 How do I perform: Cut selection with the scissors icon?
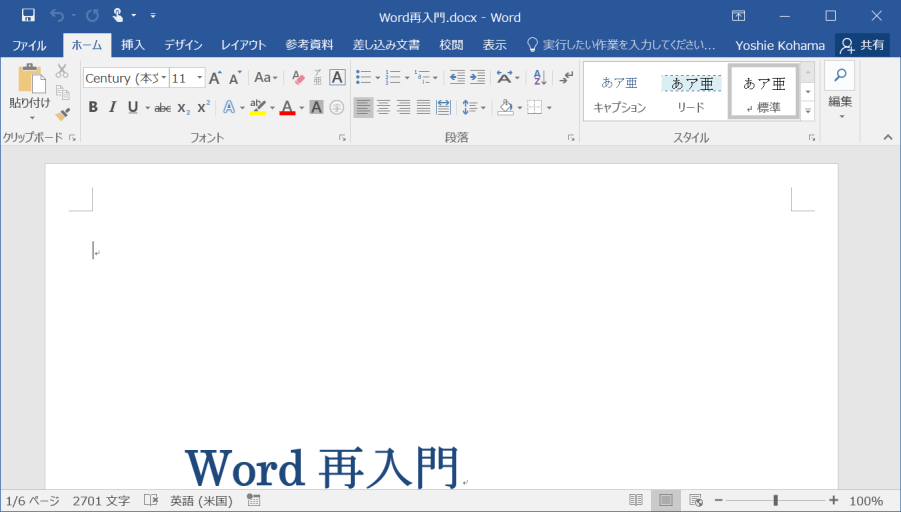tap(62, 71)
